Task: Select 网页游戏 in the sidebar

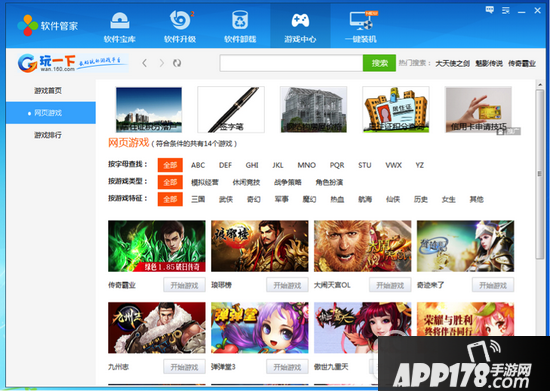Action: (x=51, y=113)
